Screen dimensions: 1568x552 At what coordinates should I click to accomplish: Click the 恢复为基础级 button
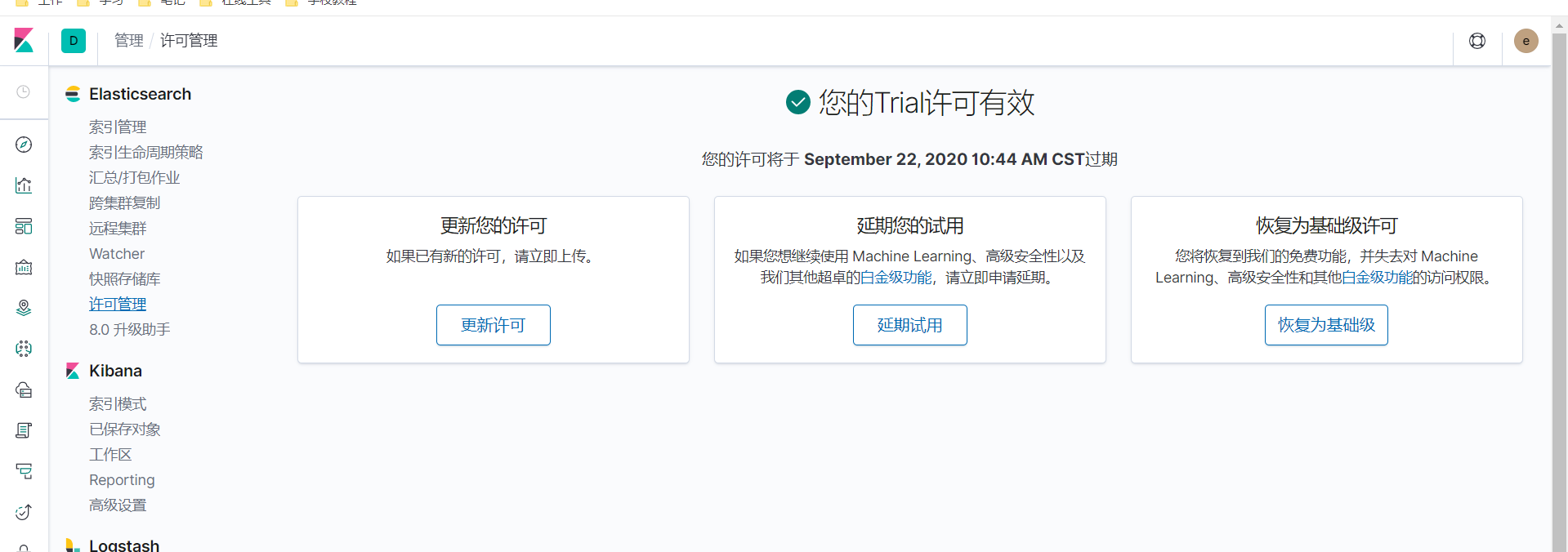(1326, 325)
